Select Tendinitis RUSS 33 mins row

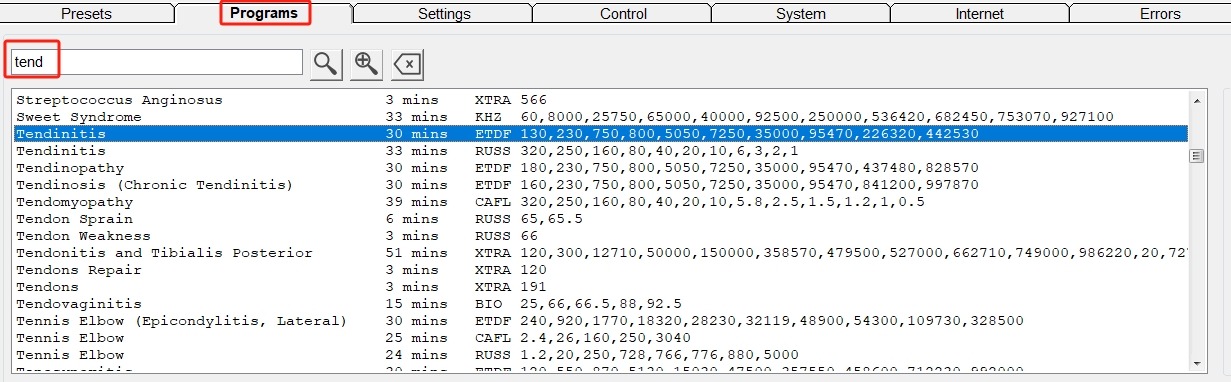(600, 150)
